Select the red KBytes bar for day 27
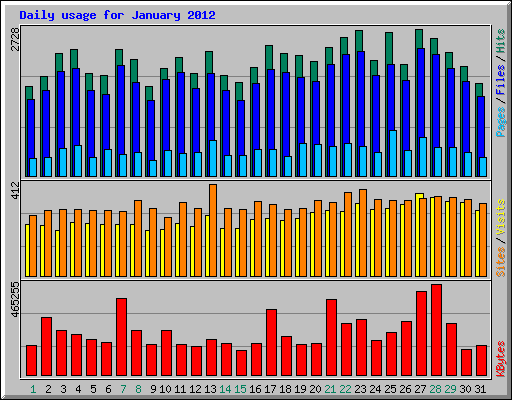 coord(421,334)
